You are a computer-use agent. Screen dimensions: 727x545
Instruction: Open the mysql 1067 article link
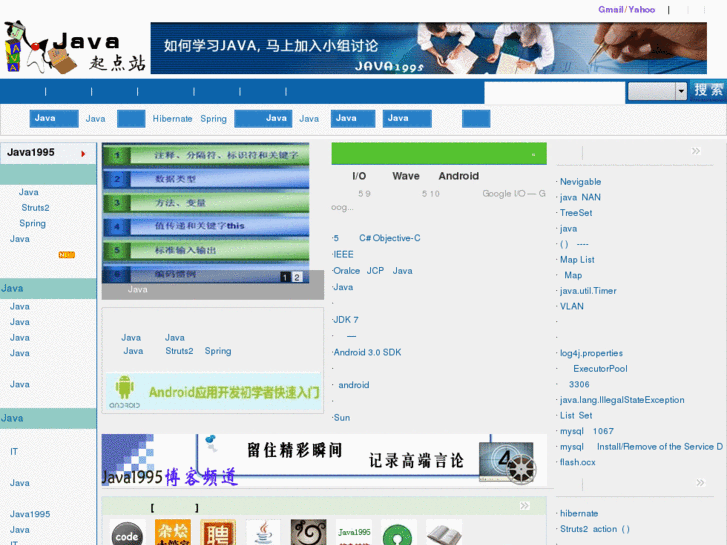click(x=587, y=431)
